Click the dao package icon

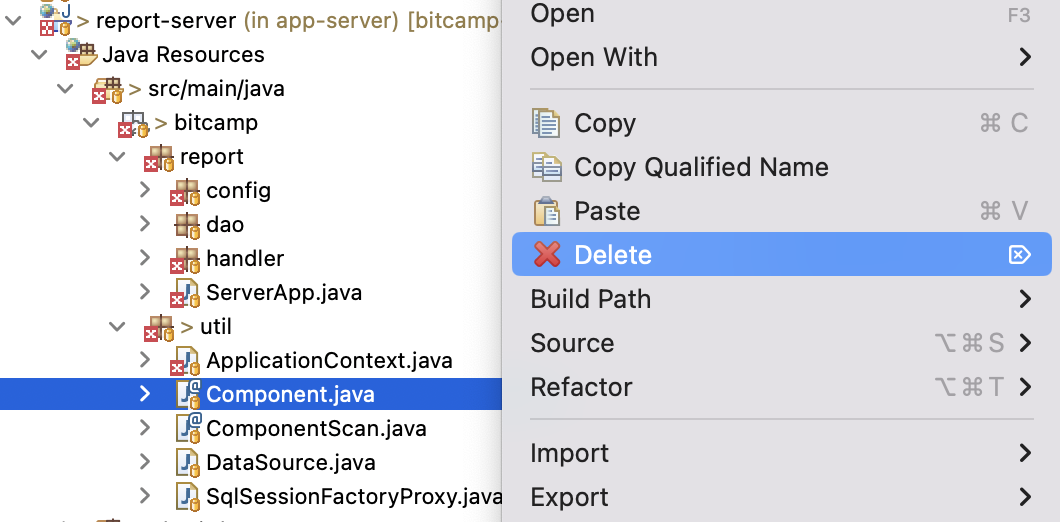[x=187, y=224]
